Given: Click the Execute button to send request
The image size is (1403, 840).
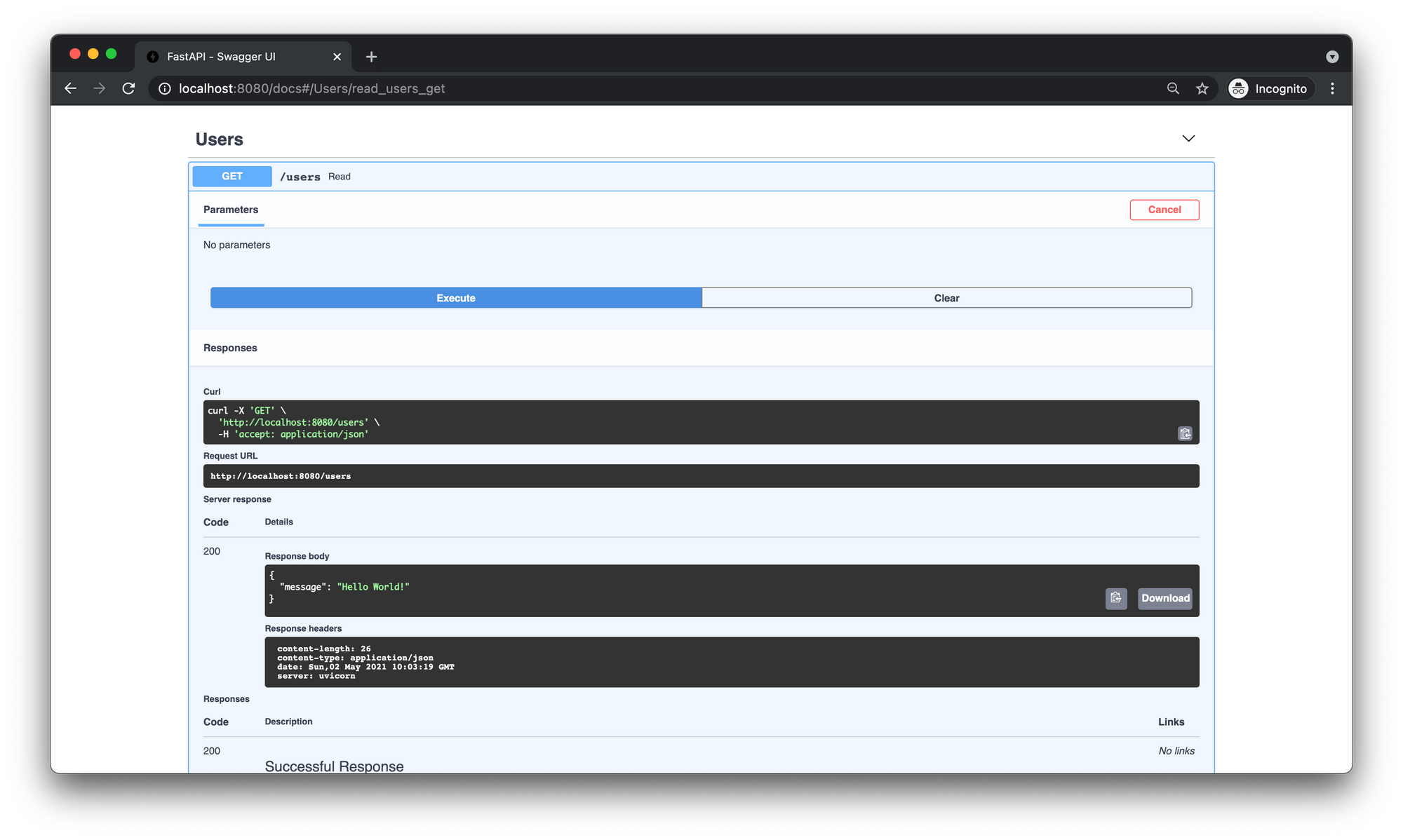Looking at the screenshot, I should click(x=456, y=298).
